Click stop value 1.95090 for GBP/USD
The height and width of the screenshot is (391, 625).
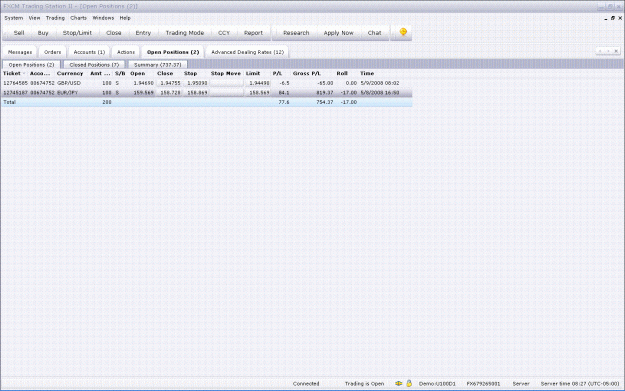[197, 83]
